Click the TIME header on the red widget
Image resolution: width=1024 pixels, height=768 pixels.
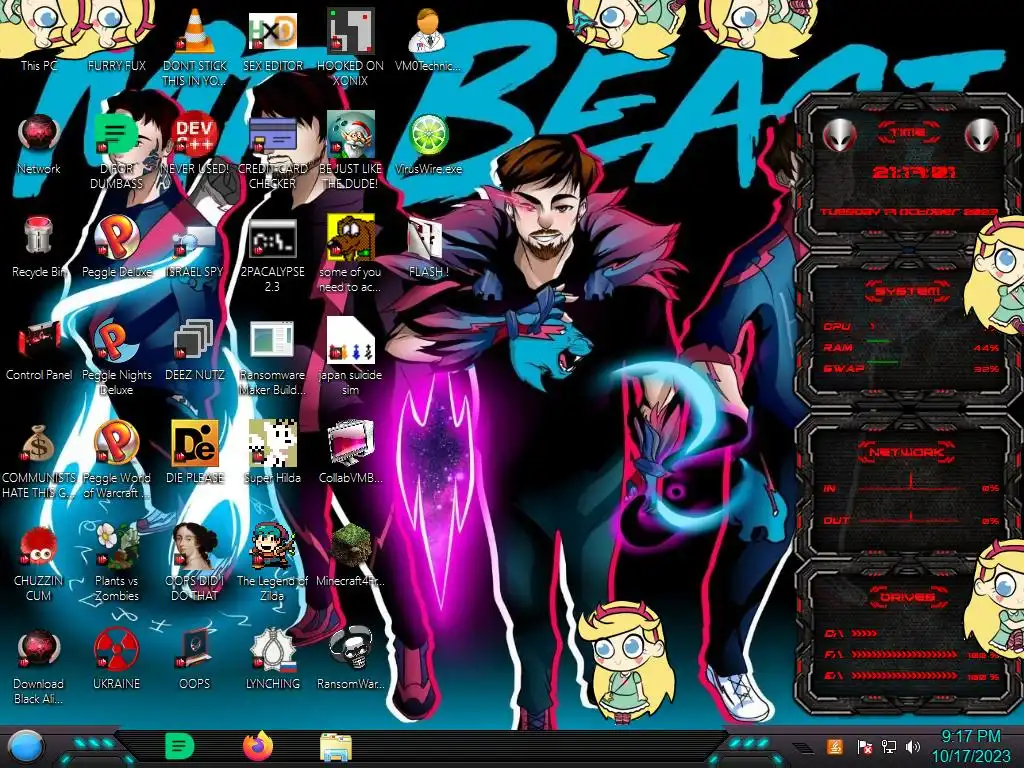(x=908, y=133)
